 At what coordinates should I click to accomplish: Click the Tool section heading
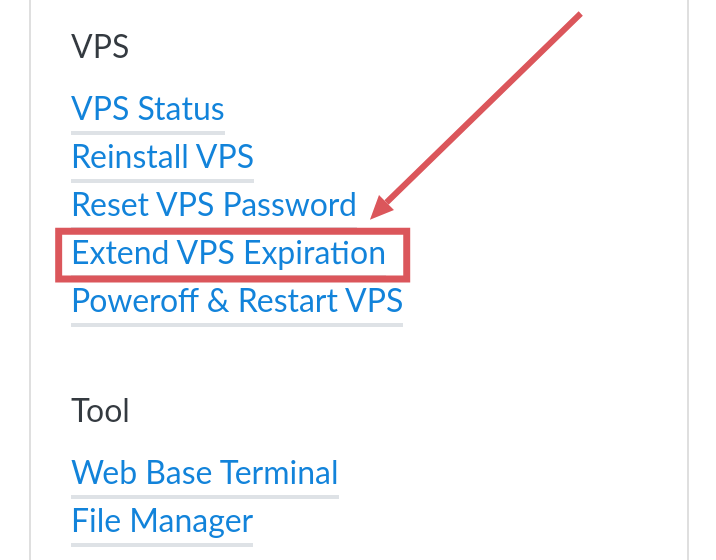coord(100,410)
